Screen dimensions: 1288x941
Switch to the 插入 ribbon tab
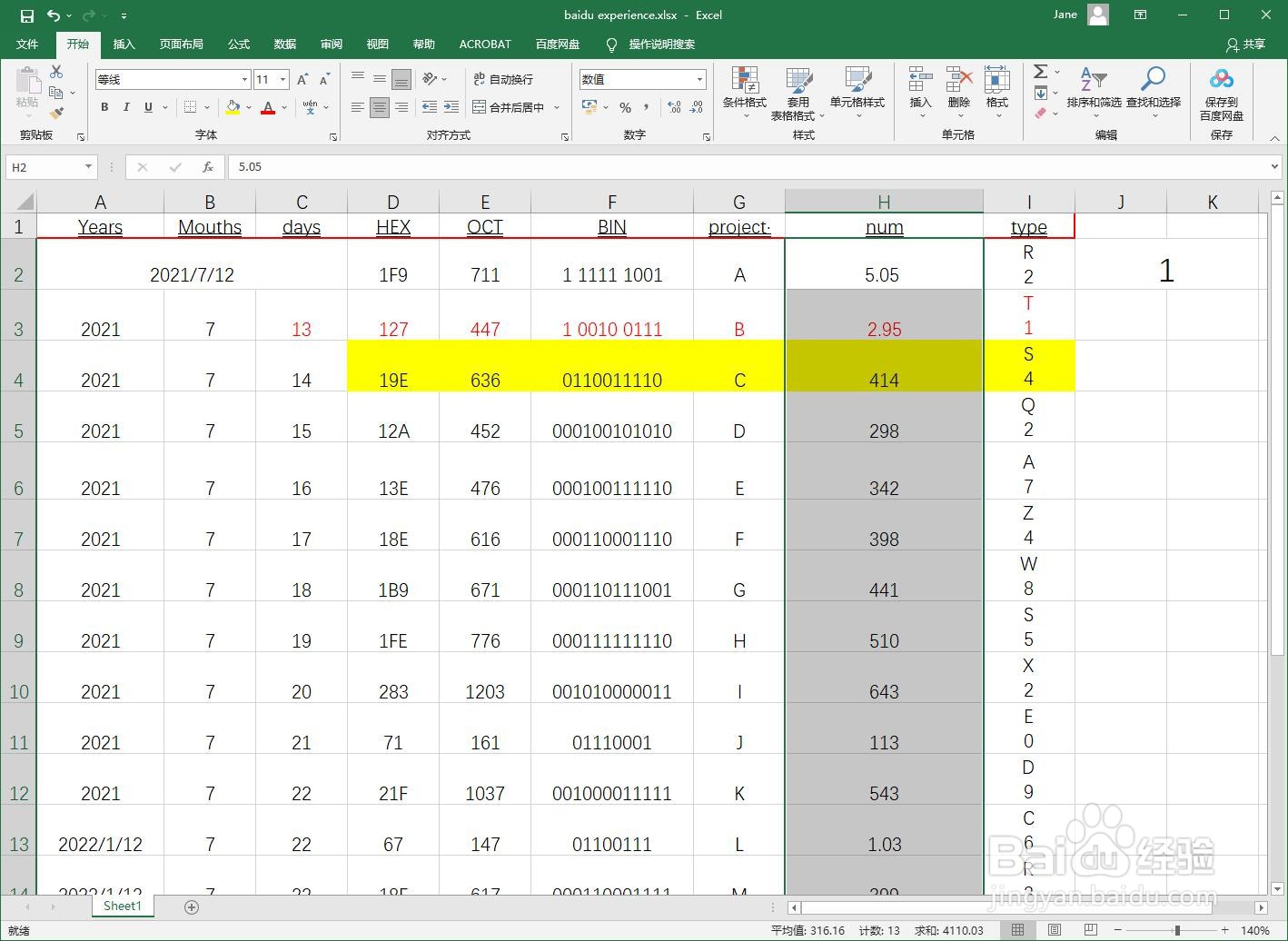pos(124,44)
